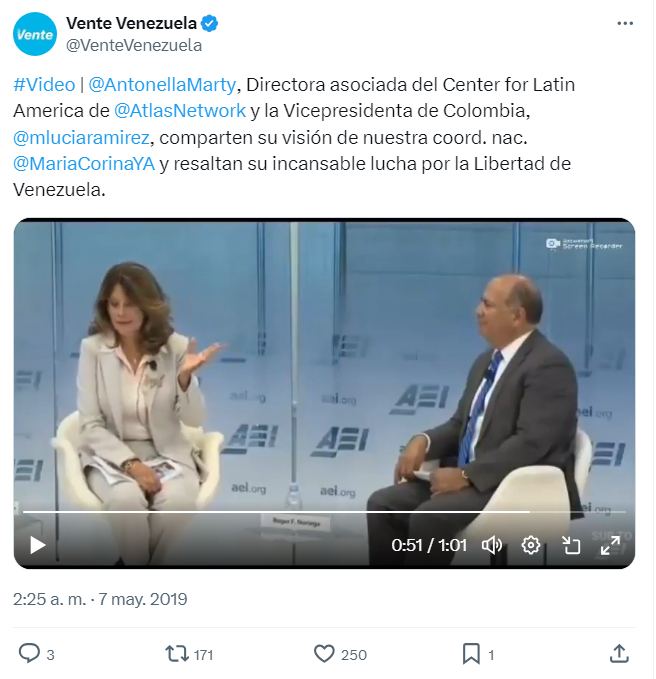The image size is (656, 679).
Task: Reply using the comment icon
Action: [x=29, y=653]
